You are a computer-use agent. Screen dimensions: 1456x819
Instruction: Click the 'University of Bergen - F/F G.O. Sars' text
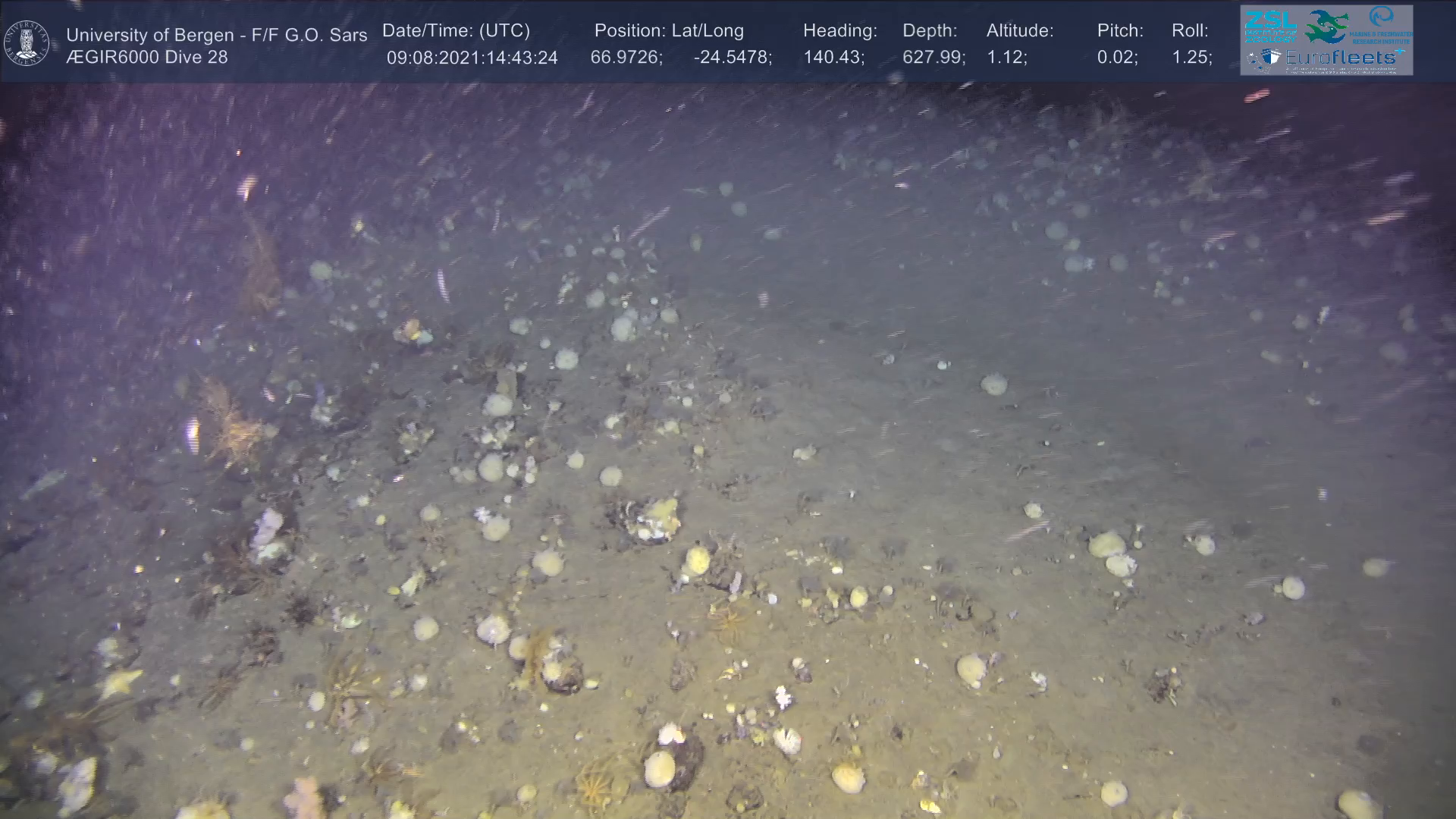(x=216, y=35)
